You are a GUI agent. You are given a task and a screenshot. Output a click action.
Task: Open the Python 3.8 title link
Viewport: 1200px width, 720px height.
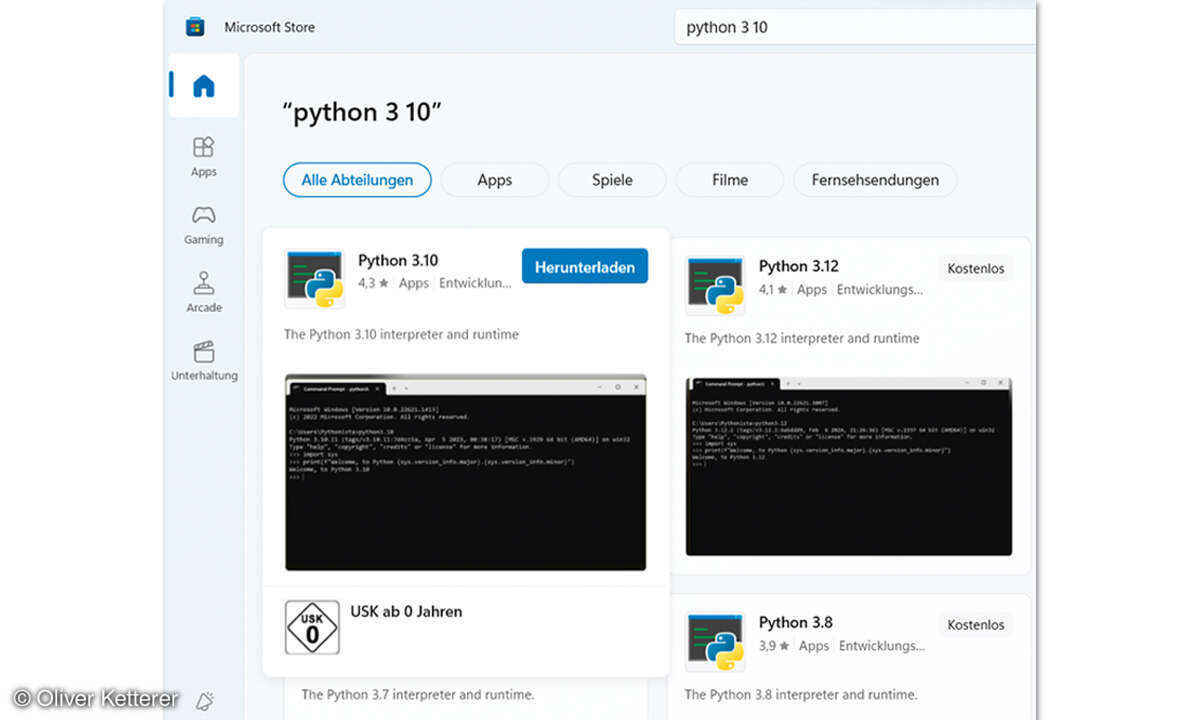pos(795,622)
